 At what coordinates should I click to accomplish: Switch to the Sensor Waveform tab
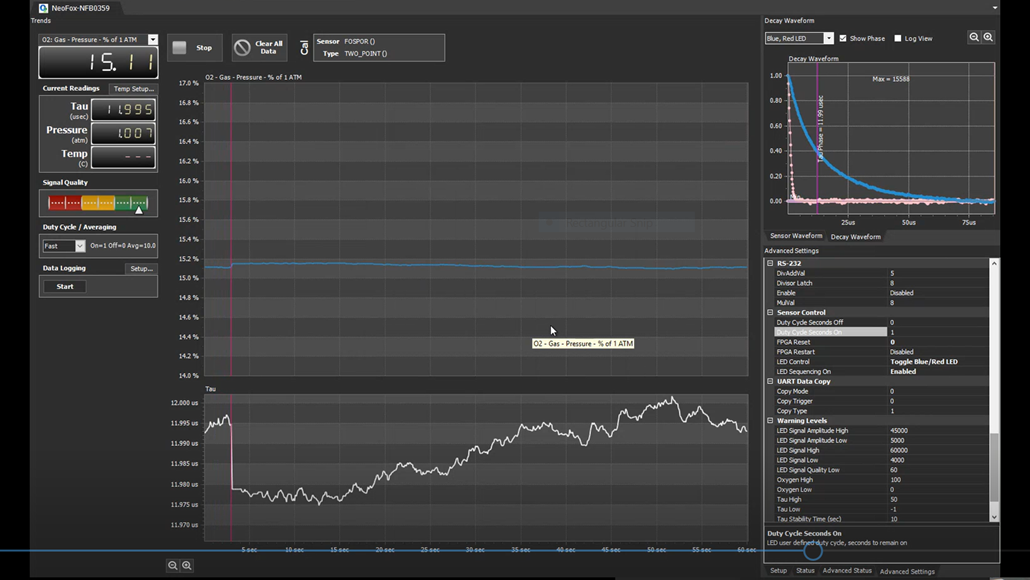tap(795, 236)
